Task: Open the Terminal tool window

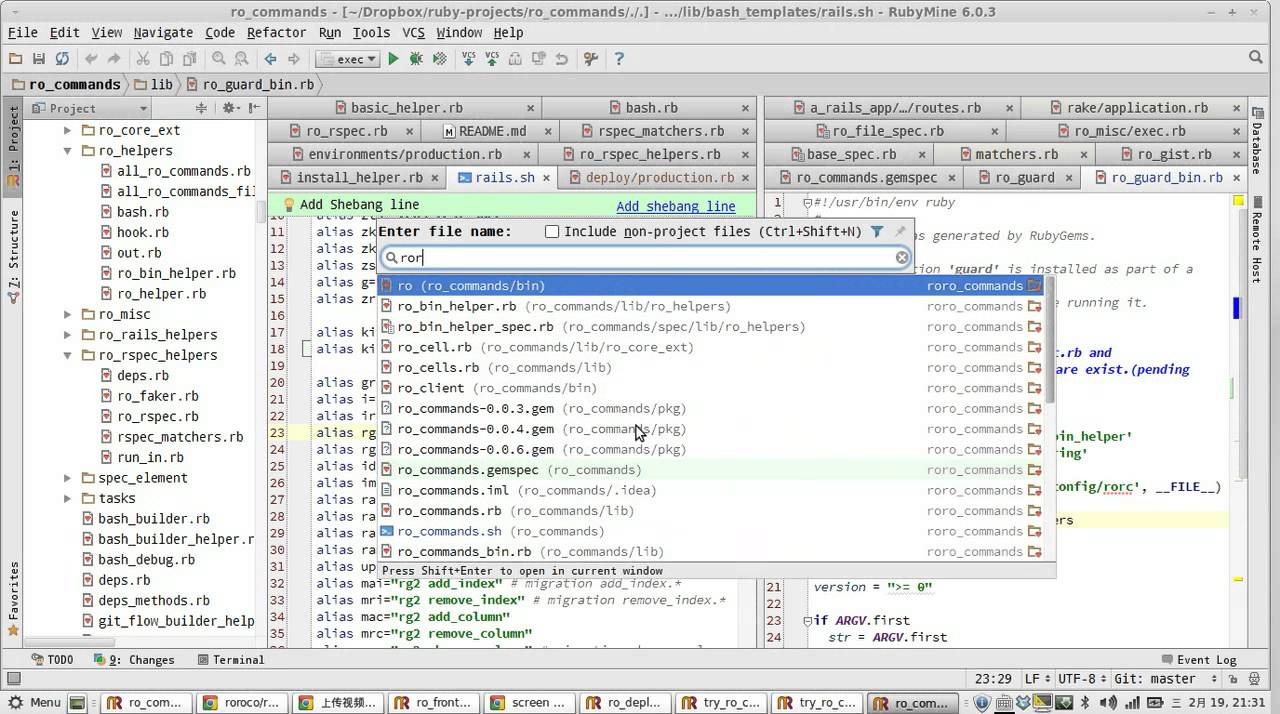Action: (231, 660)
